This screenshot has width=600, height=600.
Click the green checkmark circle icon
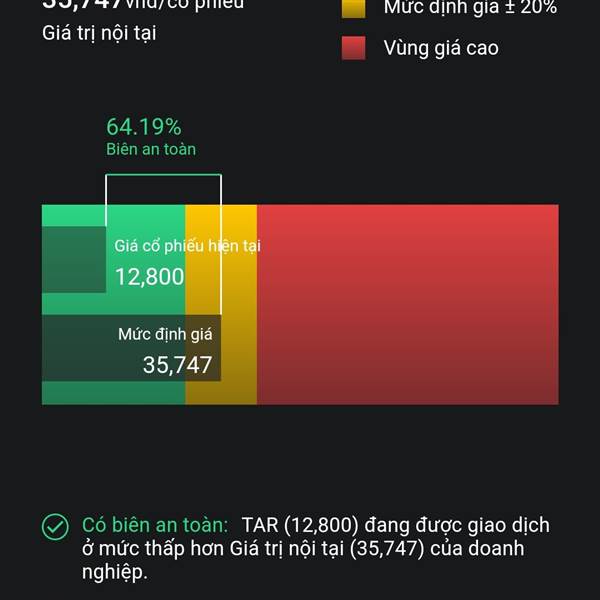pyautogui.click(x=55, y=527)
